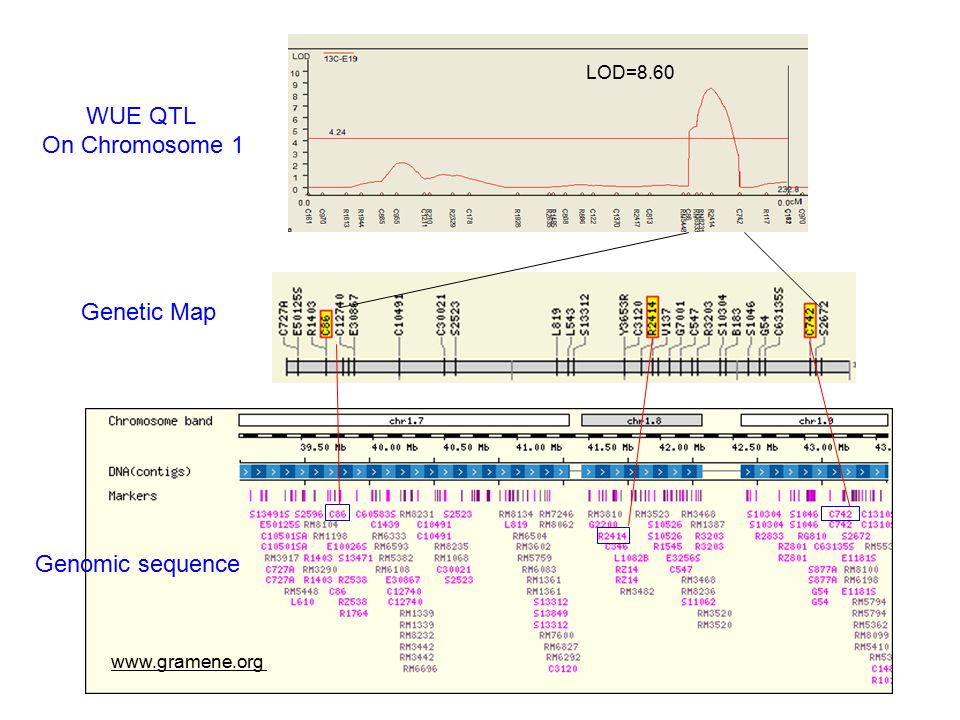Click the 42.00 Mb scale label
The image size is (960, 720).
(x=682, y=448)
